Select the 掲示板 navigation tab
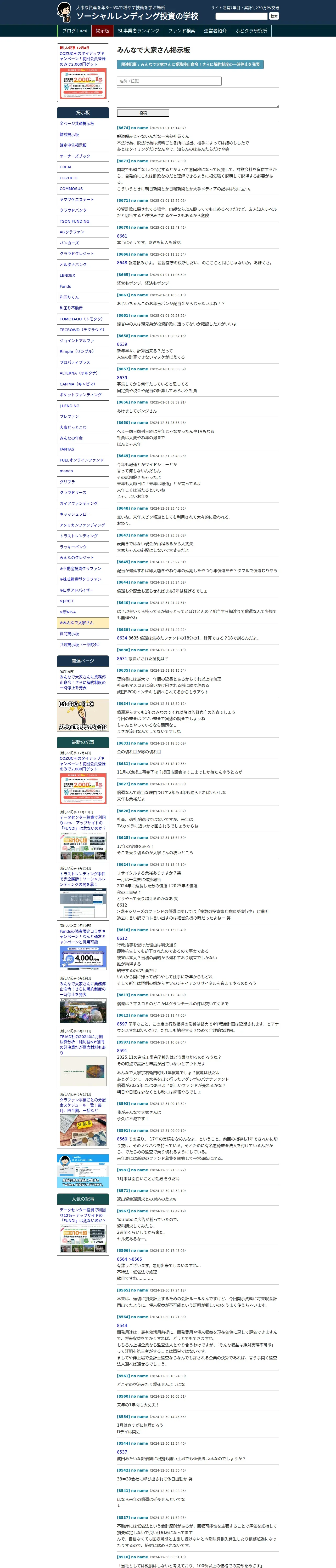This screenshot has width=336, height=1568. point(102,30)
